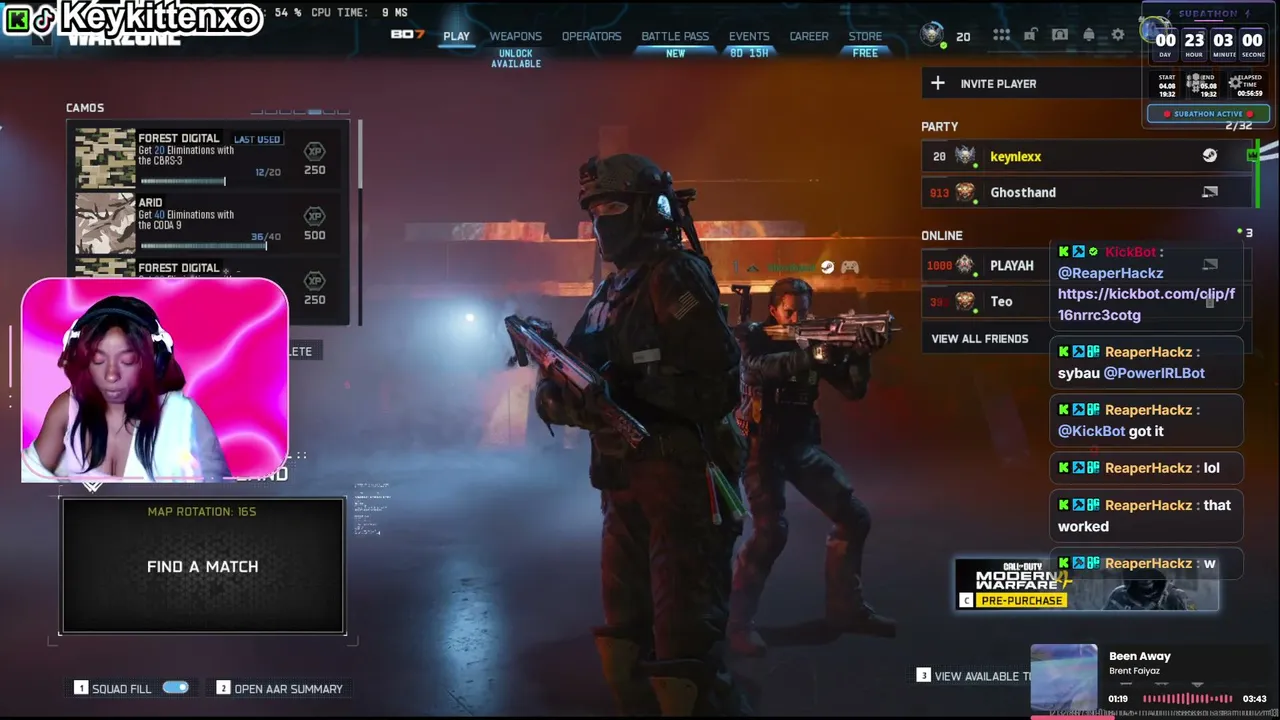1280x720 pixels.
Task: Click PLAYAH's rank emblem in online list
Action: (965, 265)
